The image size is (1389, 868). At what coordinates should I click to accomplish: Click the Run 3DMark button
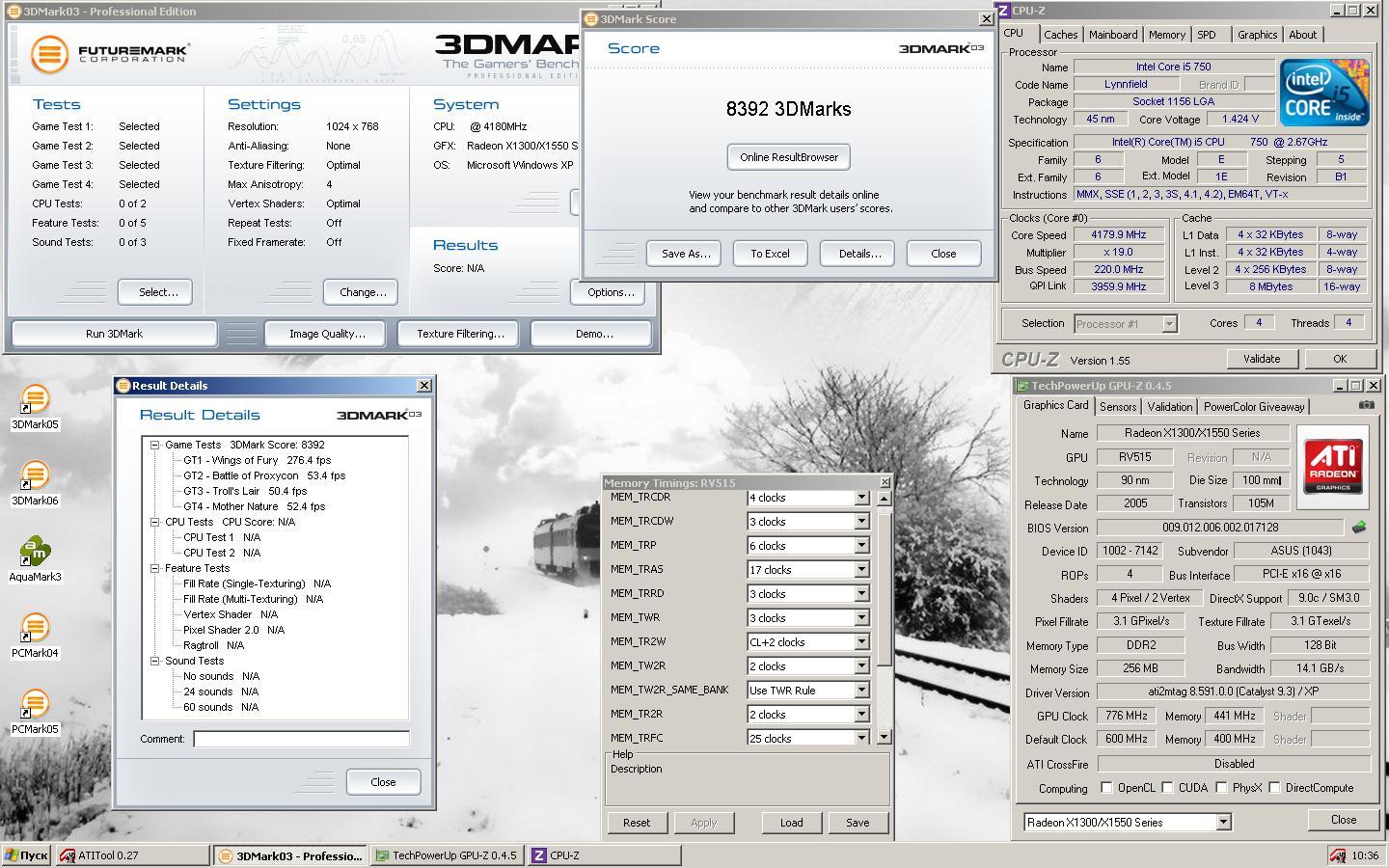click(x=114, y=334)
